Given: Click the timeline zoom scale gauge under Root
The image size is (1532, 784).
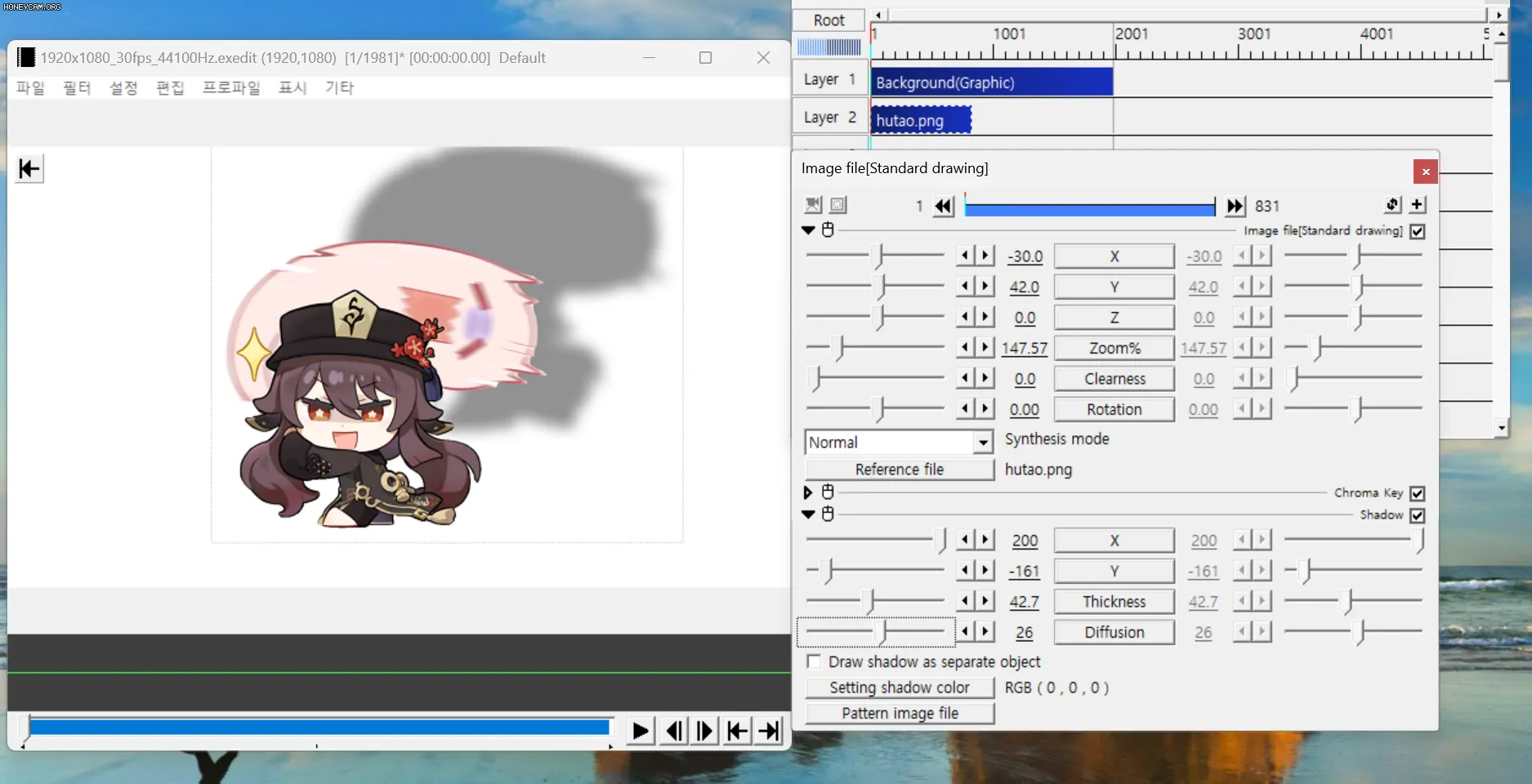Looking at the screenshot, I should click(x=829, y=47).
